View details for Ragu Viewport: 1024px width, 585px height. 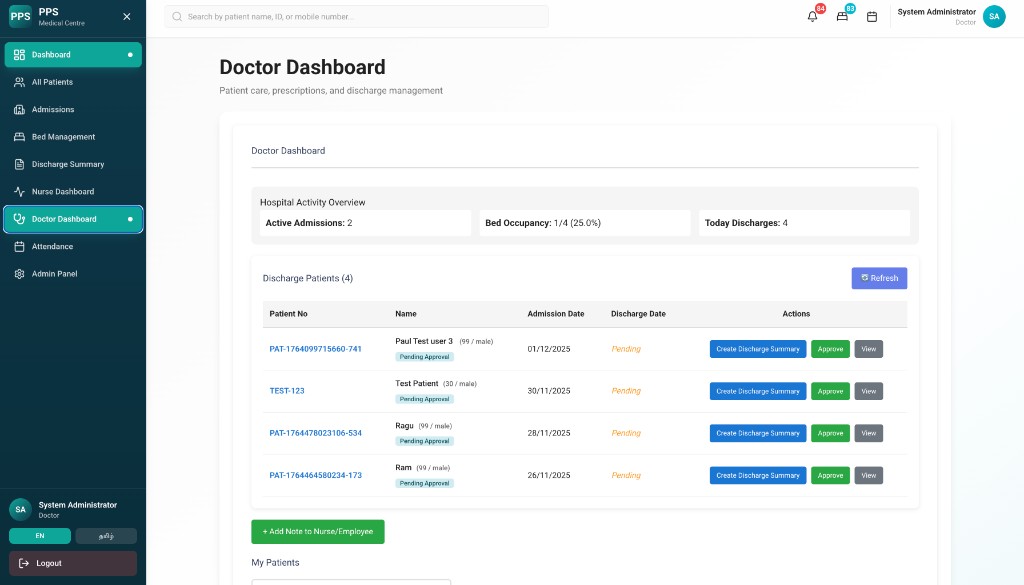click(x=869, y=434)
